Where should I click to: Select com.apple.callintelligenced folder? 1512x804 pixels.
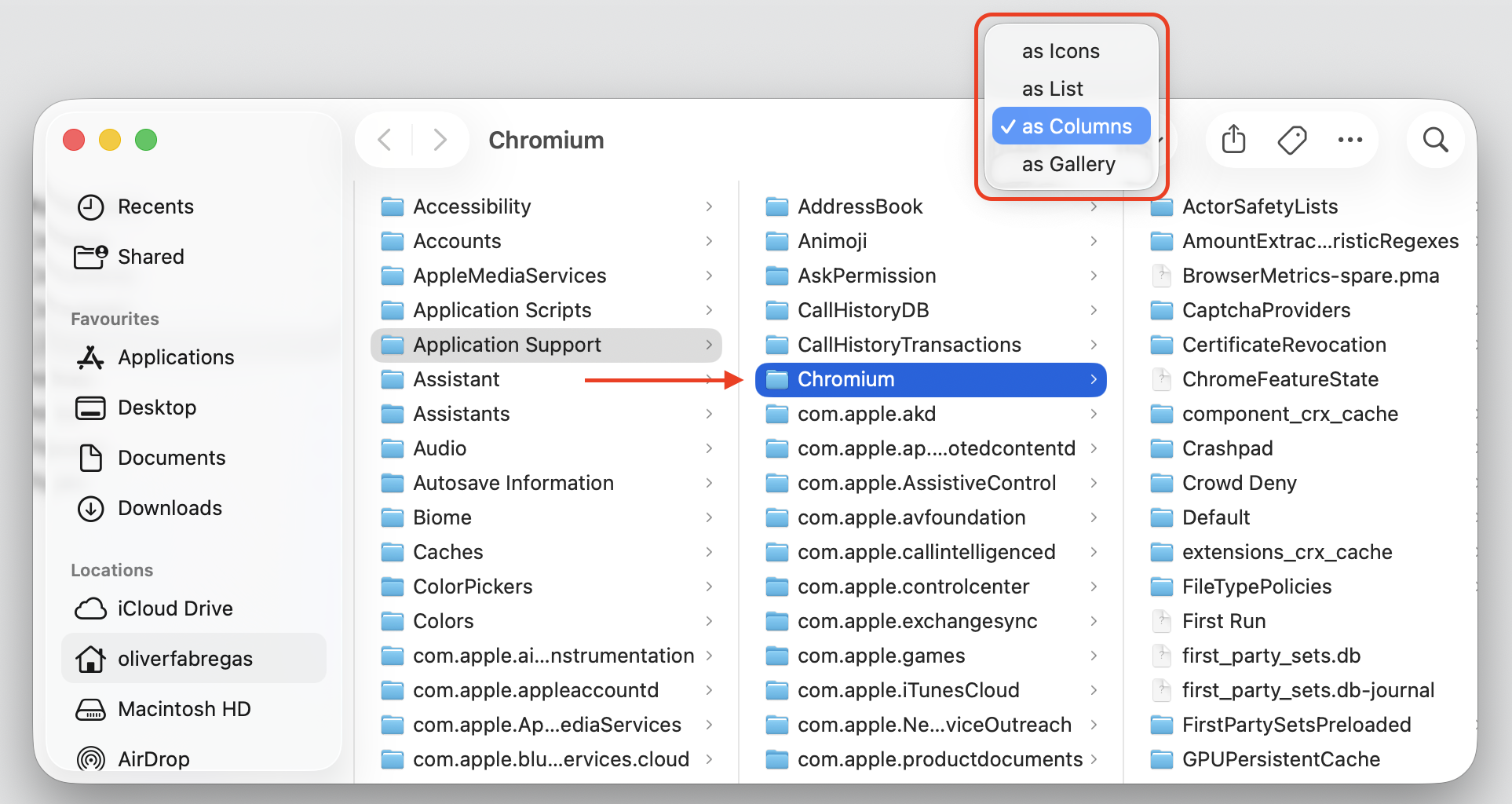coord(930,552)
